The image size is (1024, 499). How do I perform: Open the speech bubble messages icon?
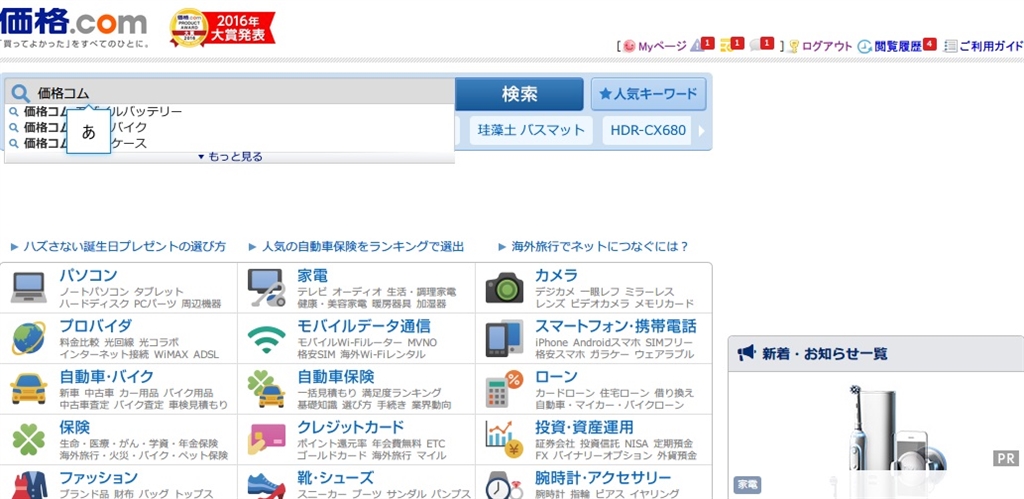pos(761,44)
